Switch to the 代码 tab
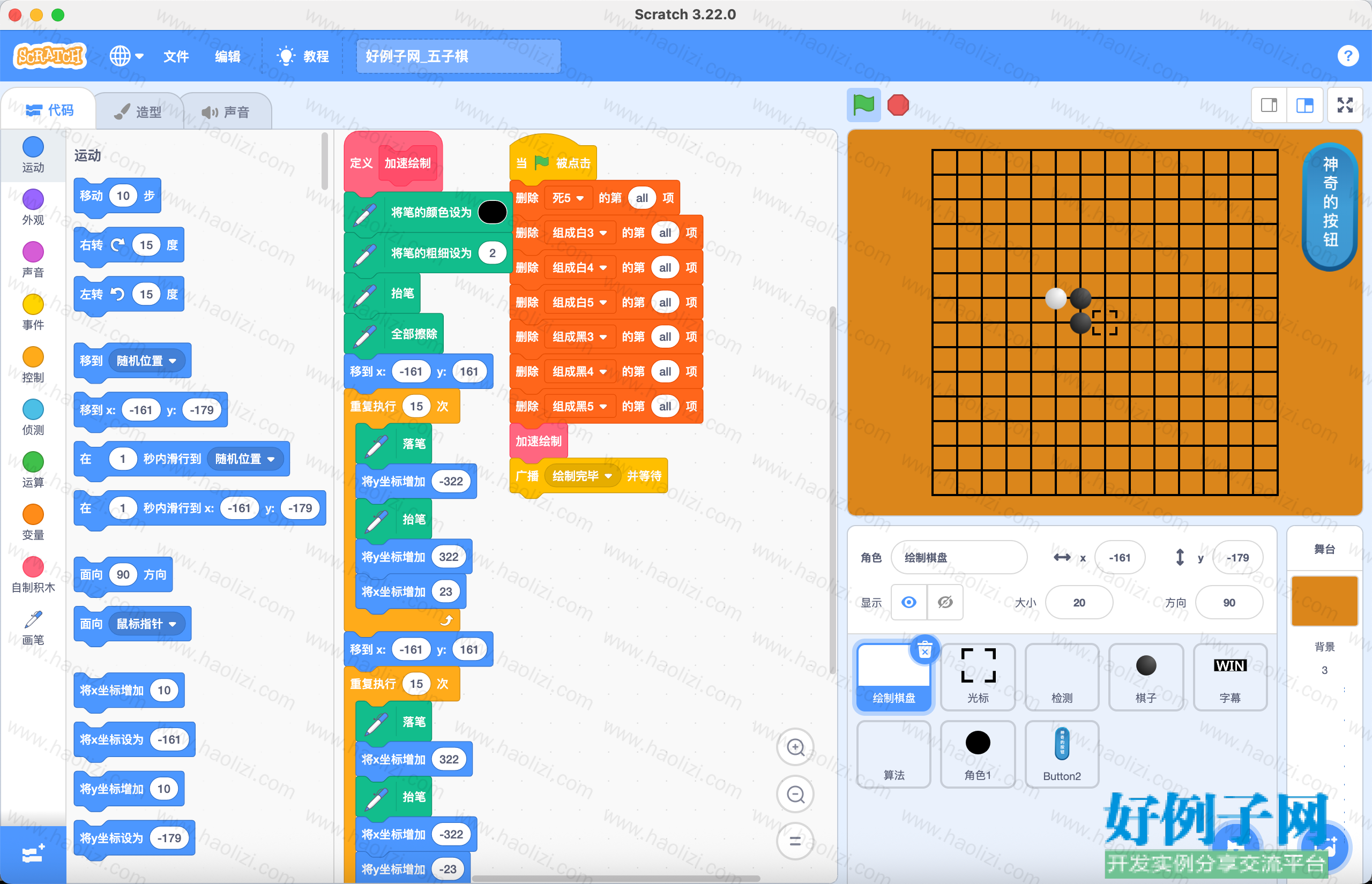 tap(50, 110)
